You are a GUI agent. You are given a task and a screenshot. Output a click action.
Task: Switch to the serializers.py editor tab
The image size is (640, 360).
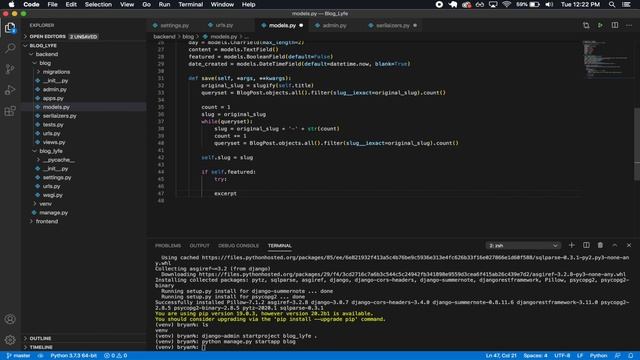393,25
